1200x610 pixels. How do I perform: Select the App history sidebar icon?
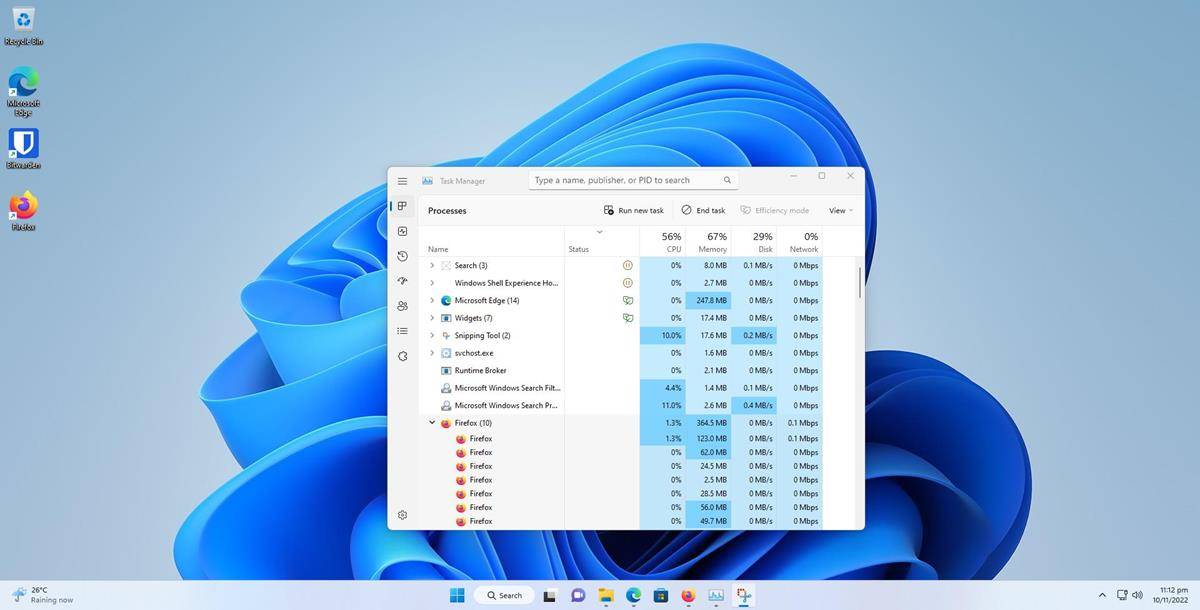[x=402, y=256]
